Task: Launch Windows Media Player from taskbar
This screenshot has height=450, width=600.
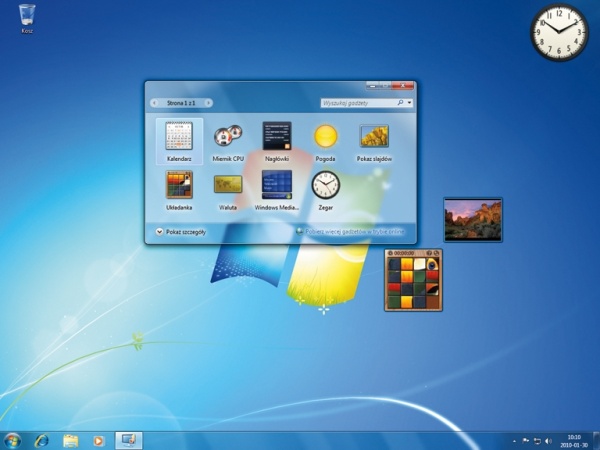Action: [98, 441]
